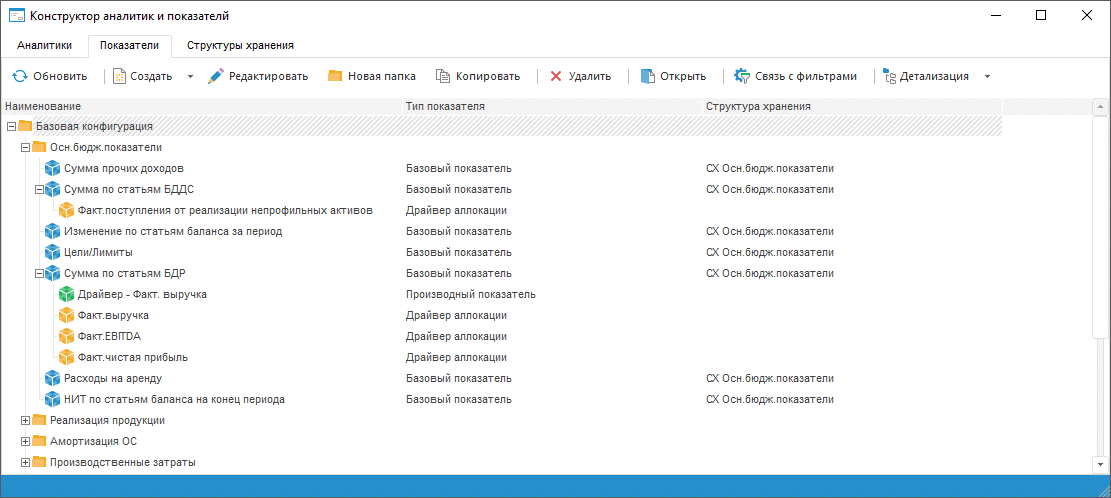Click the Обновить refresh icon
This screenshot has height=498, width=1111.
pos(19,76)
